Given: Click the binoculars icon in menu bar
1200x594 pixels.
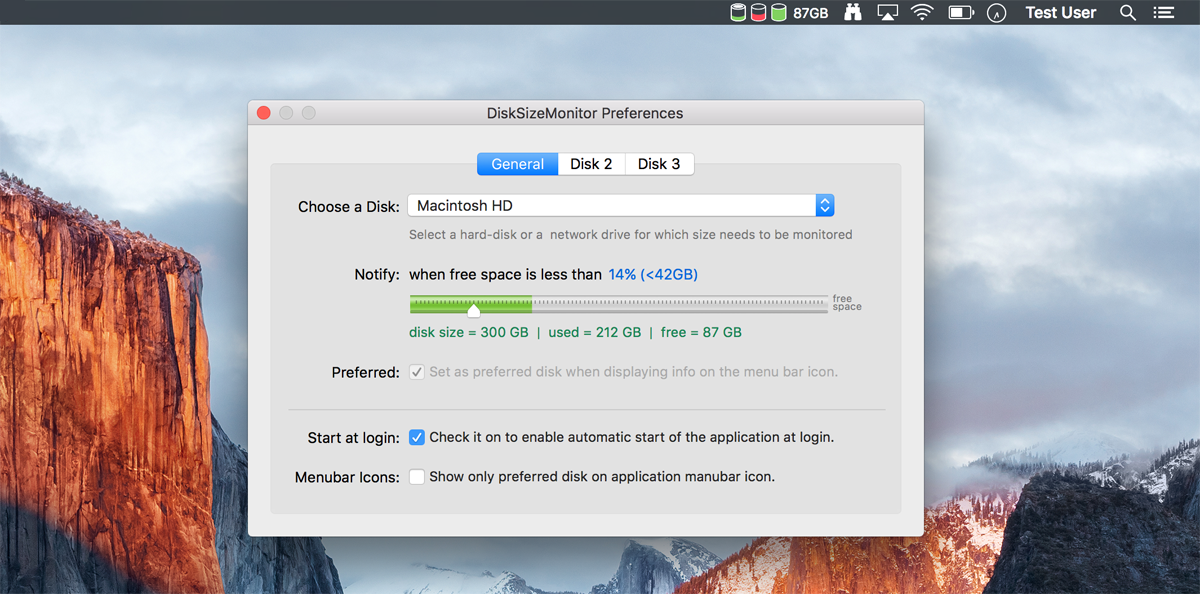Looking at the screenshot, I should tap(852, 13).
